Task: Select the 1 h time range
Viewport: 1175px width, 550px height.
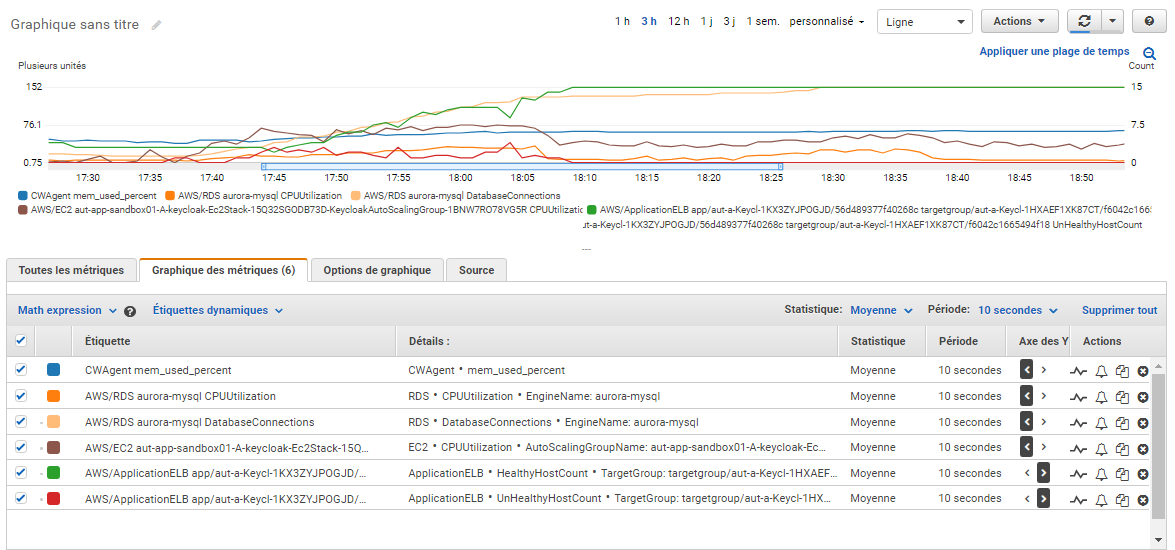Action: click(x=622, y=22)
